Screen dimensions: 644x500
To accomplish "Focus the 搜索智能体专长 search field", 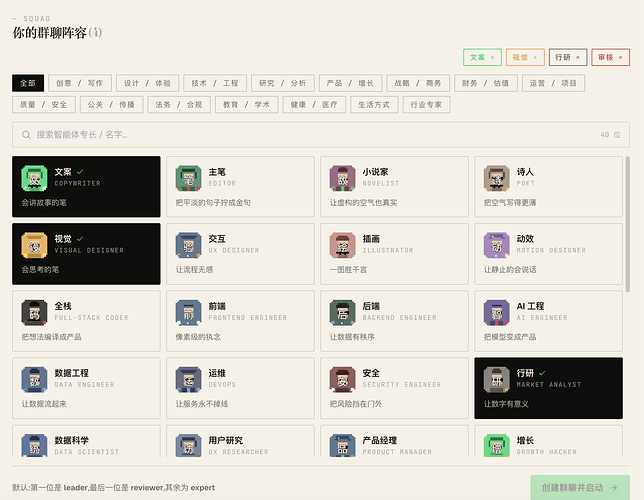I will click(321, 135).
